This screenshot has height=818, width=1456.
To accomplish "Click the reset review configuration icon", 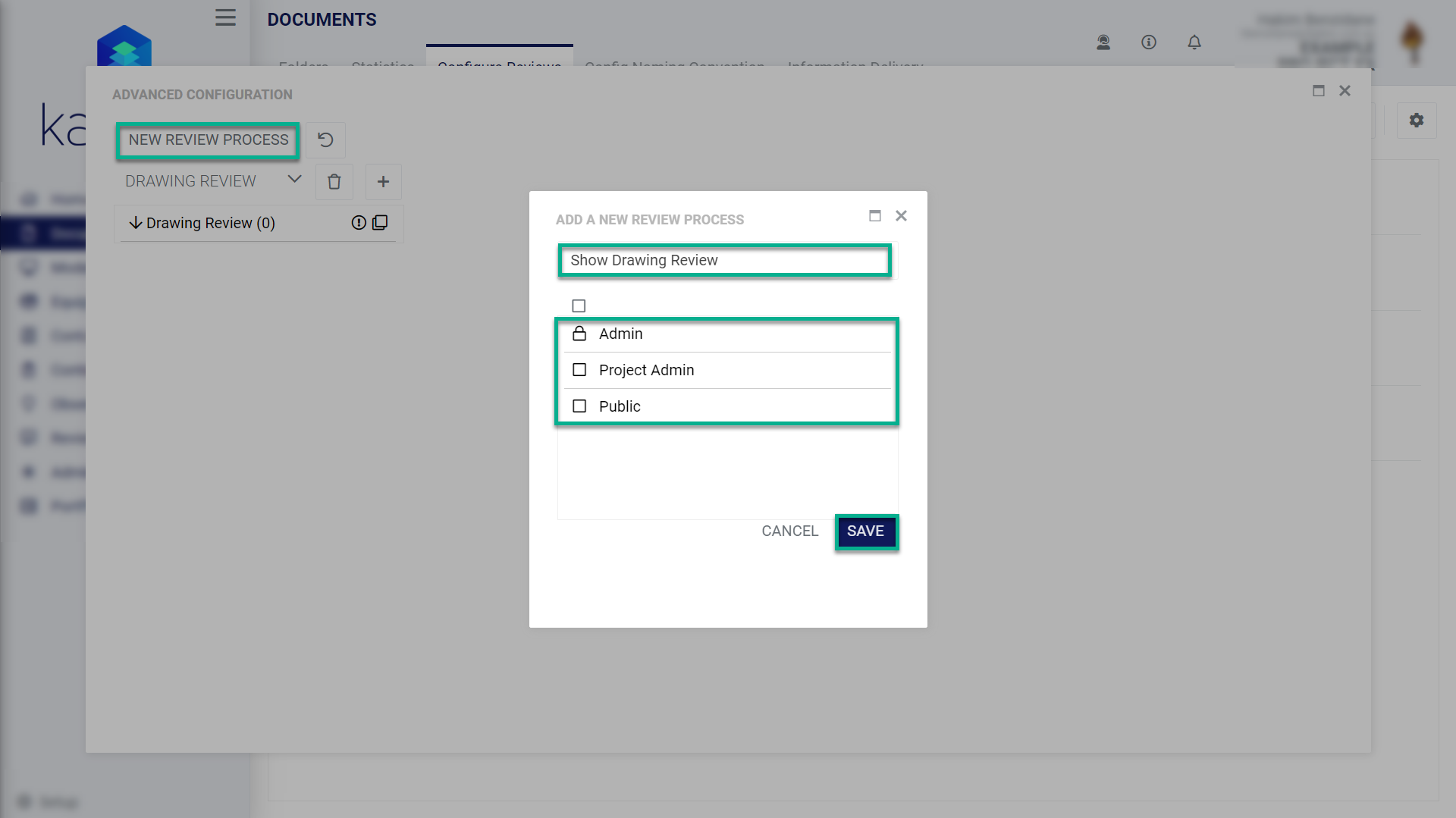I will [x=325, y=139].
